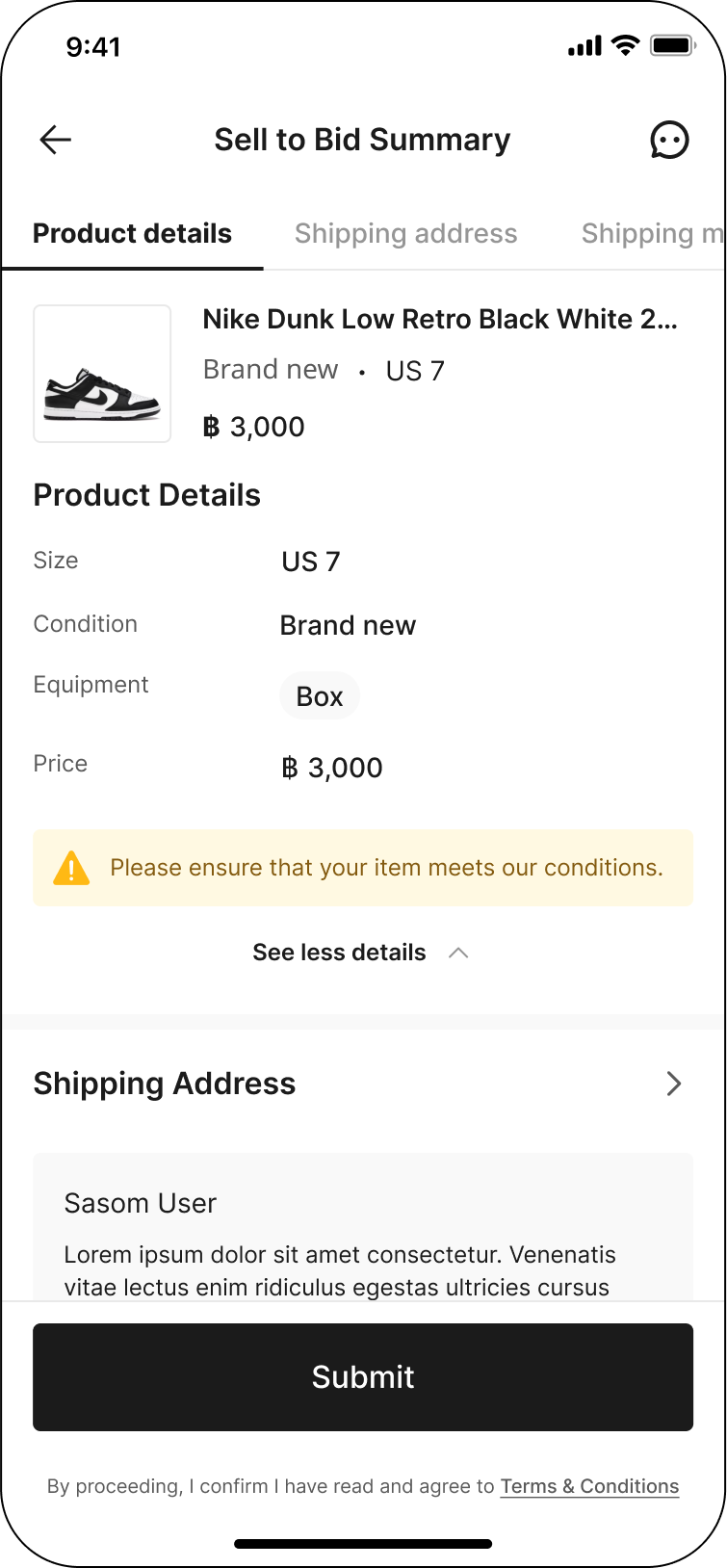Screen dimensions: 727x1568
Task: Select the partially visible Shipping tab
Action: click(x=651, y=234)
